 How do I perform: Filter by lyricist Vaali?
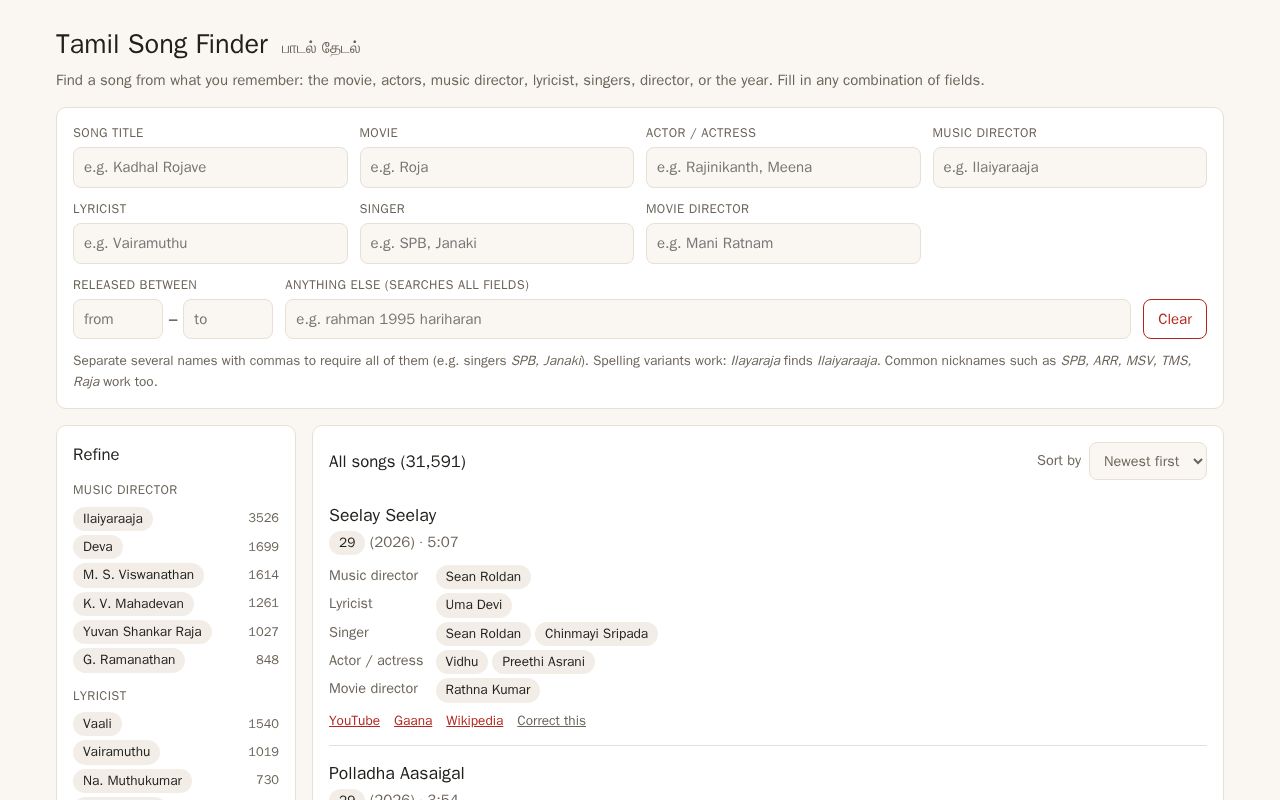click(98, 724)
